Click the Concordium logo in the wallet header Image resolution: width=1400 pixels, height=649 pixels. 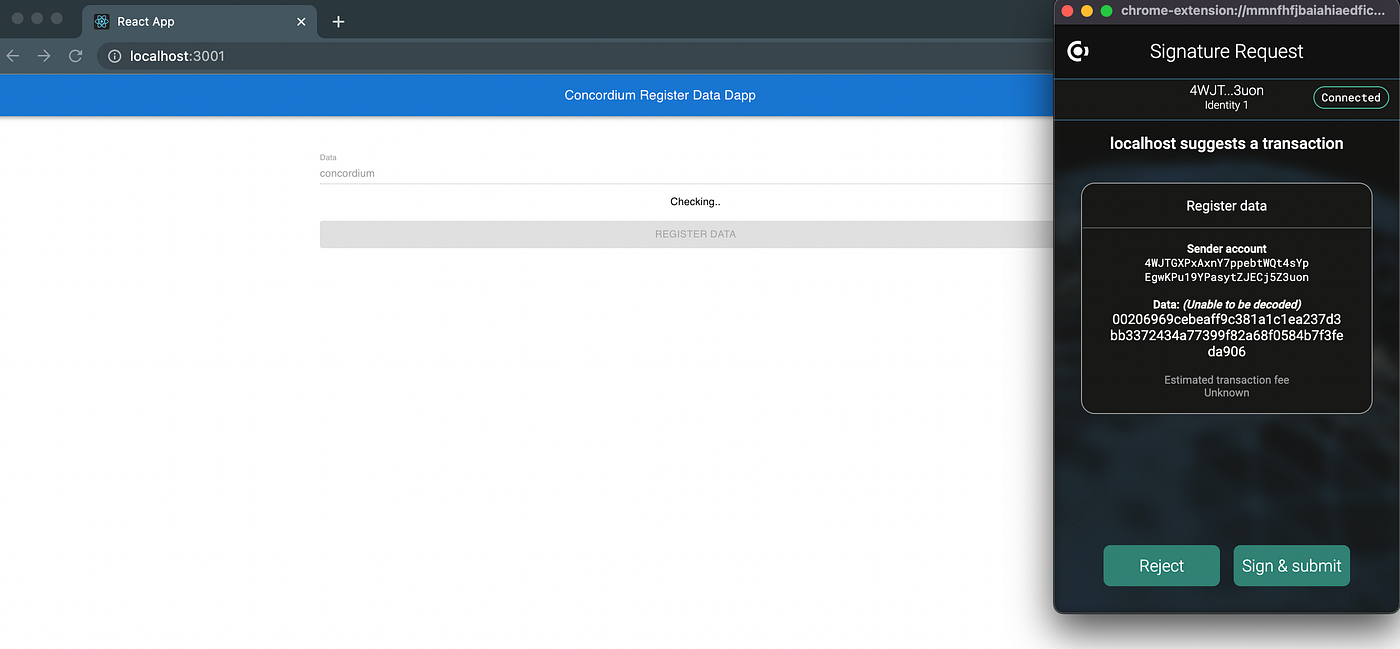click(1078, 51)
